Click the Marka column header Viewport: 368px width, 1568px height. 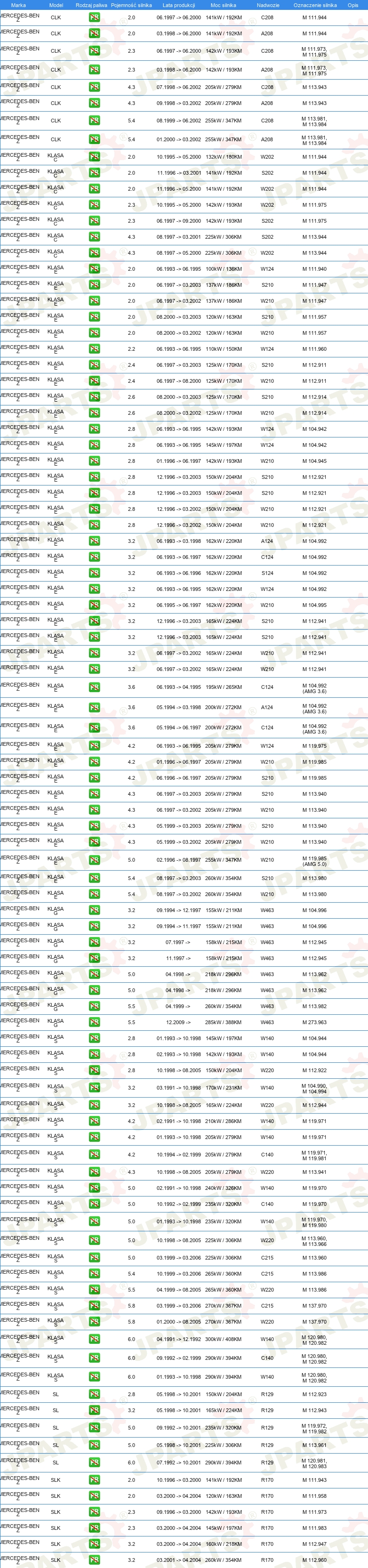pos(18,5)
